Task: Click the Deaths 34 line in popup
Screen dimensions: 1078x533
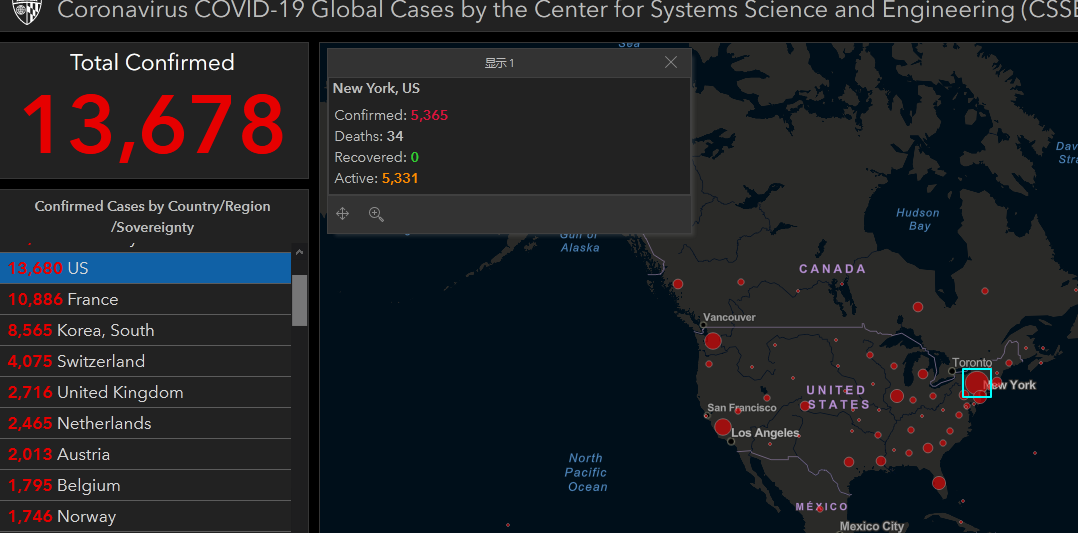Action: click(x=369, y=136)
